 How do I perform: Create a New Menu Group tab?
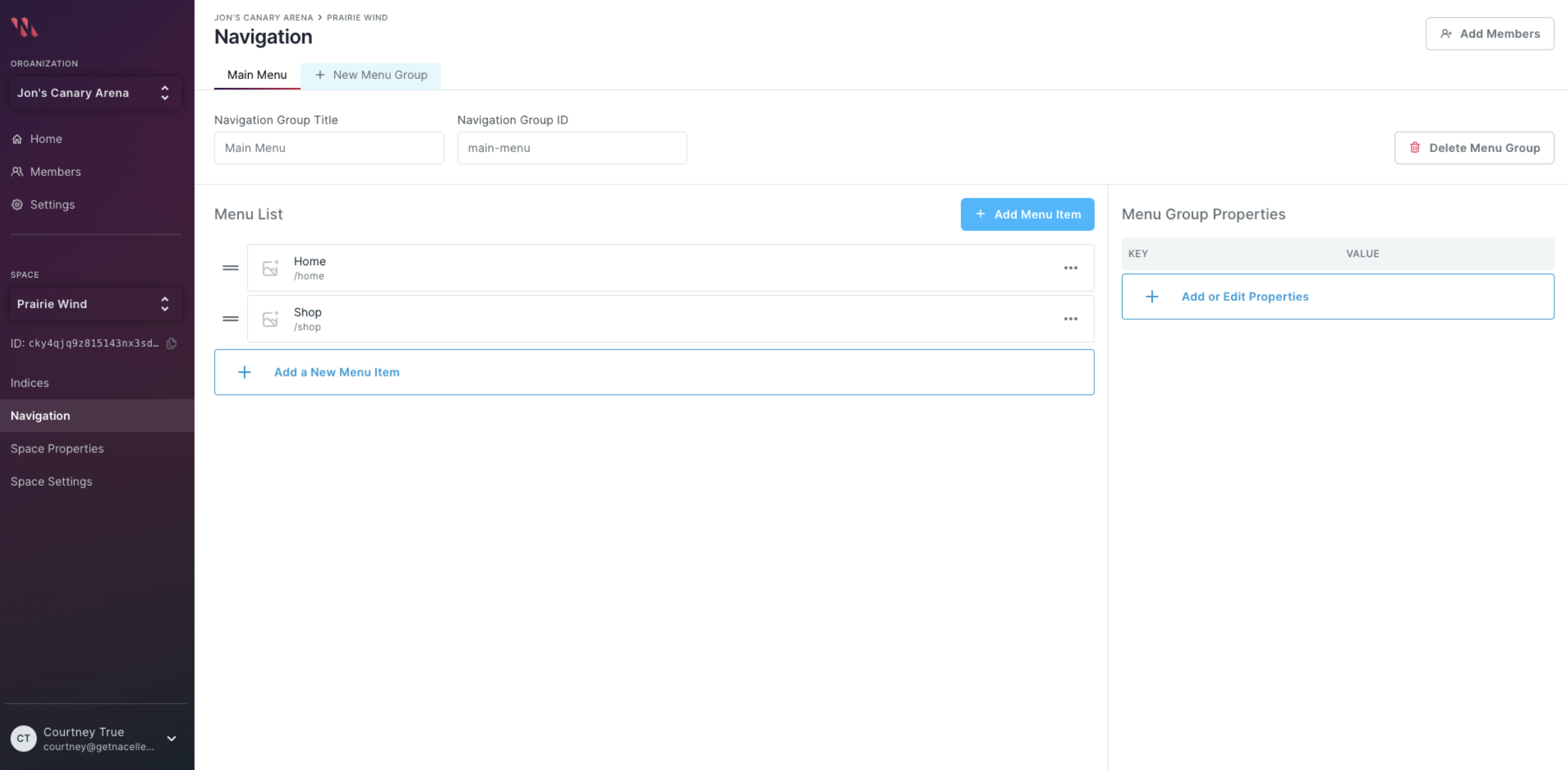(x=371, y=75)
